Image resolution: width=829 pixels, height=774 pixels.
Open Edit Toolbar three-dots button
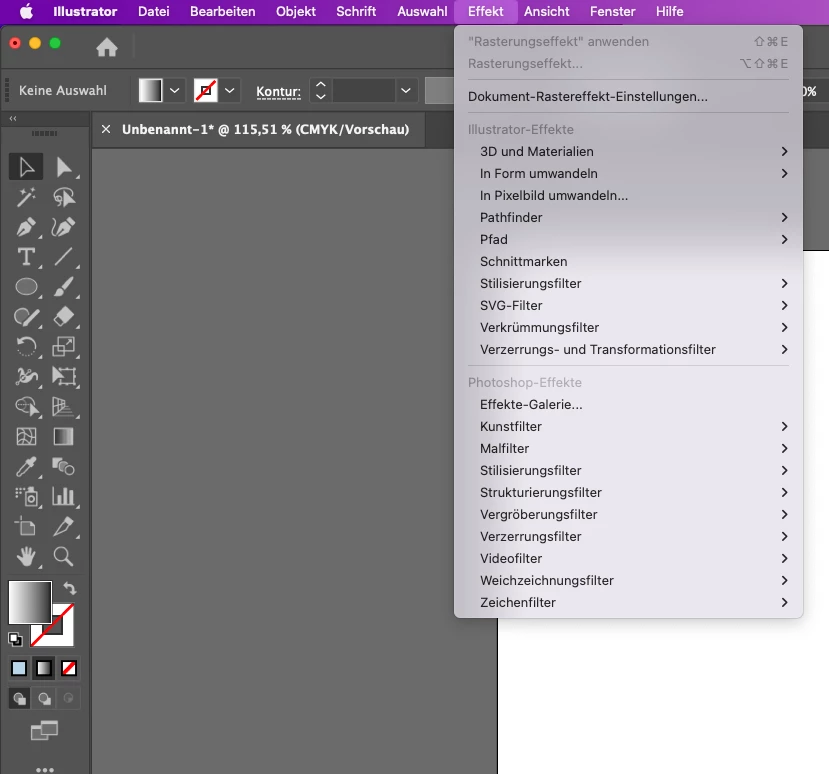44,769
